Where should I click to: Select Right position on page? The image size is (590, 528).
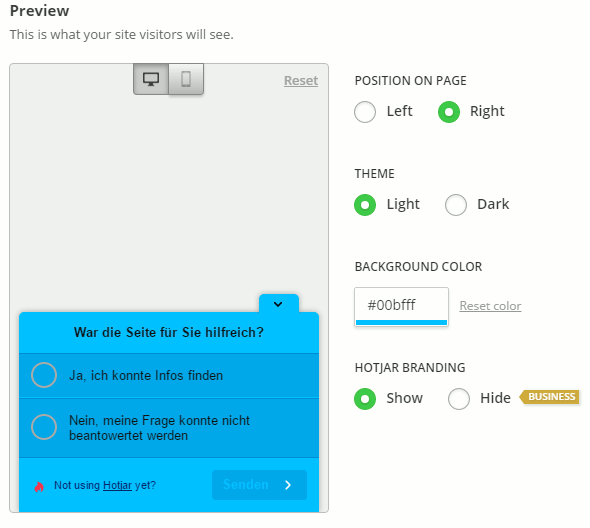click(x=449, y=112)
